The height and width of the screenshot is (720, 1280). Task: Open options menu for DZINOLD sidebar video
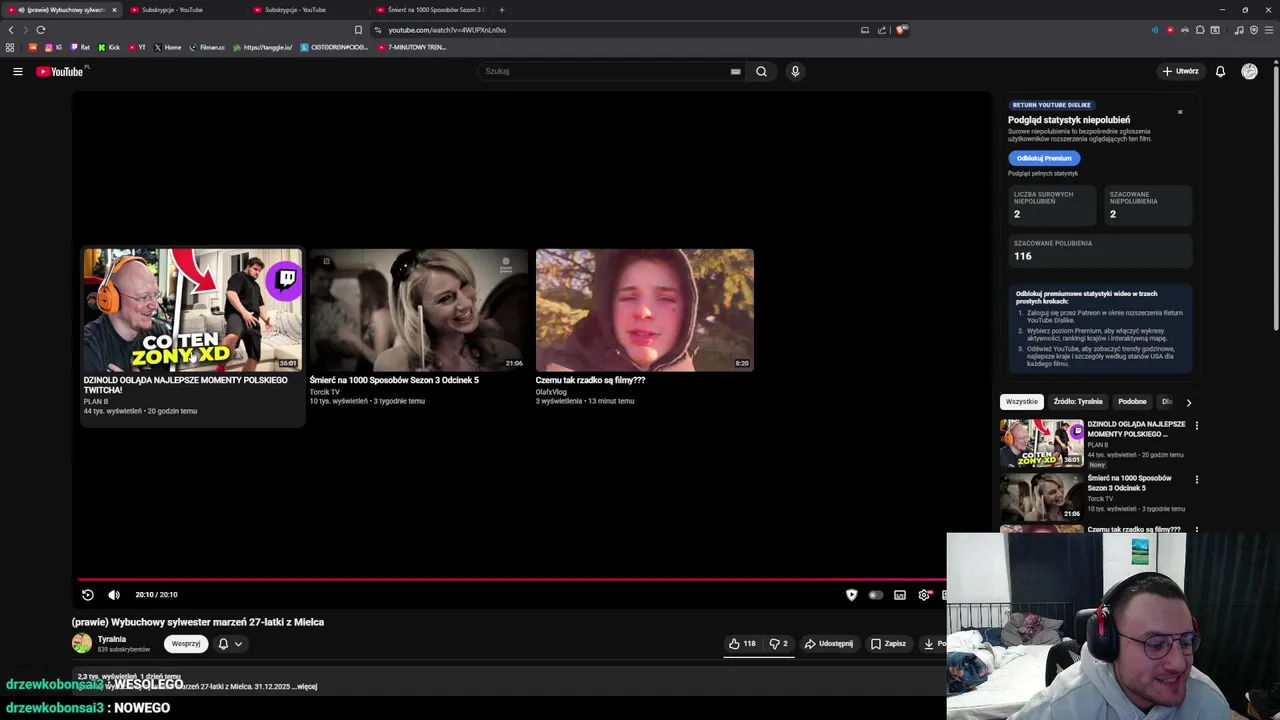1197,425
